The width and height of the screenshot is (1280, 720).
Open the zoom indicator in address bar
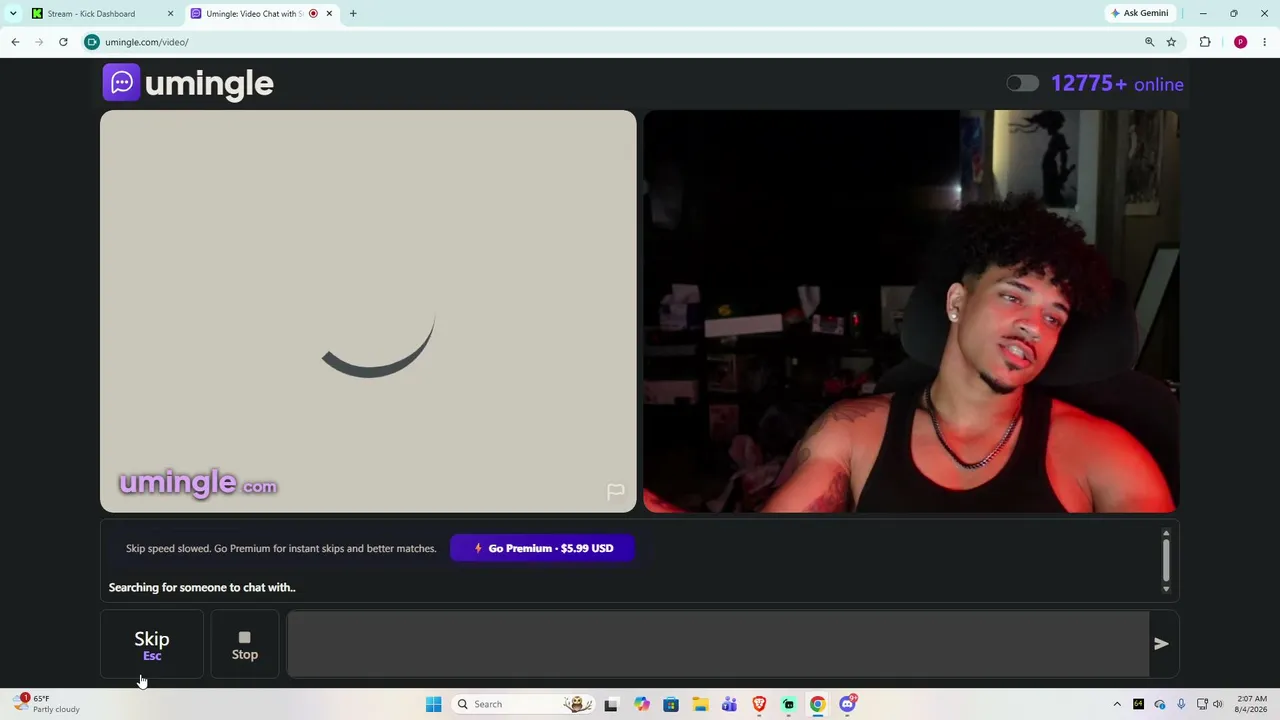click(x=1149, y=42)
